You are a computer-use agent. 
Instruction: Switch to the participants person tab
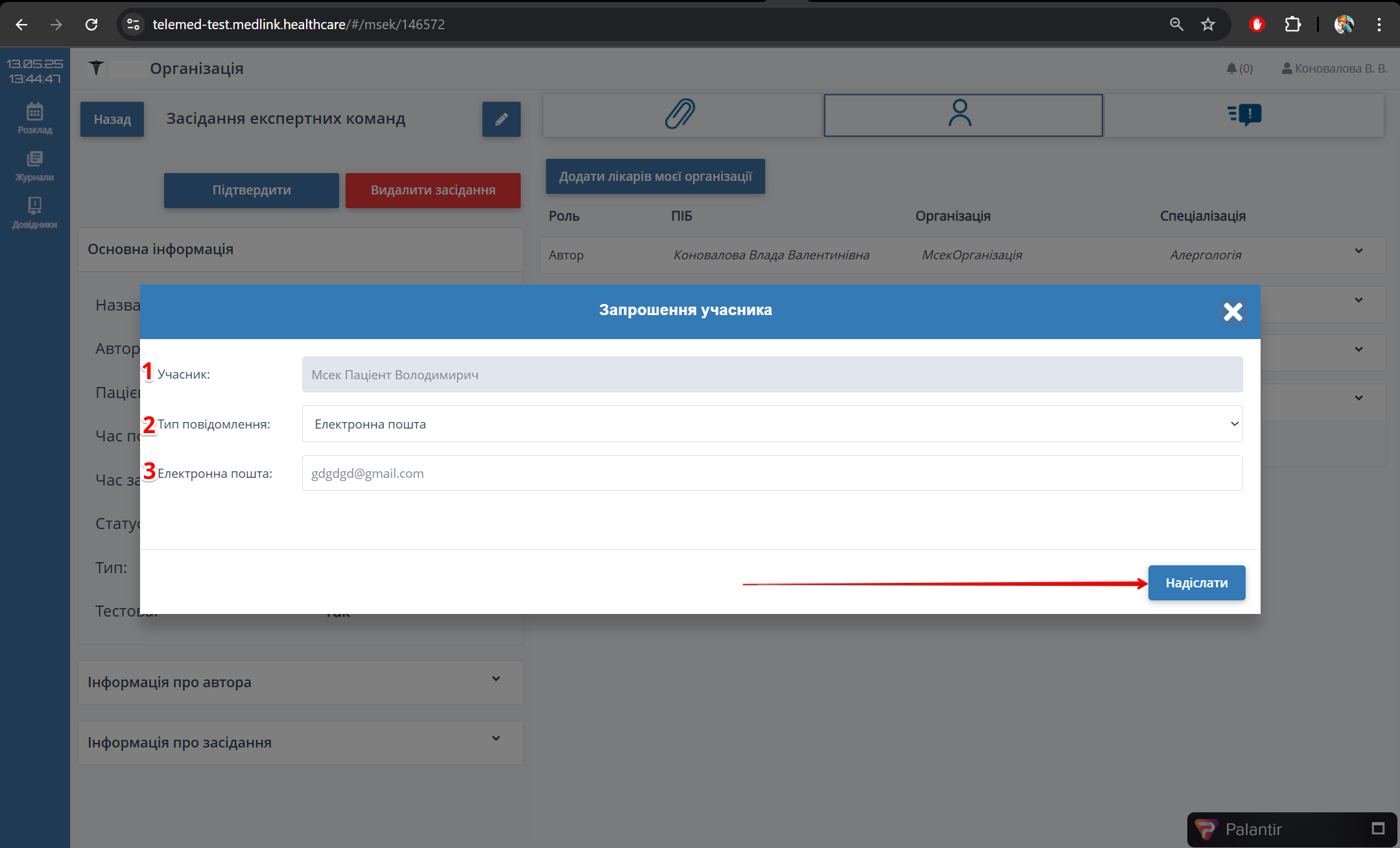[x=962, y=115]
